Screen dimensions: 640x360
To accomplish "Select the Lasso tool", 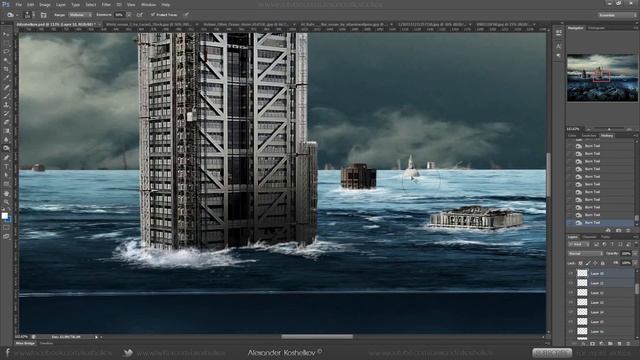I will [x=6, y=52].
